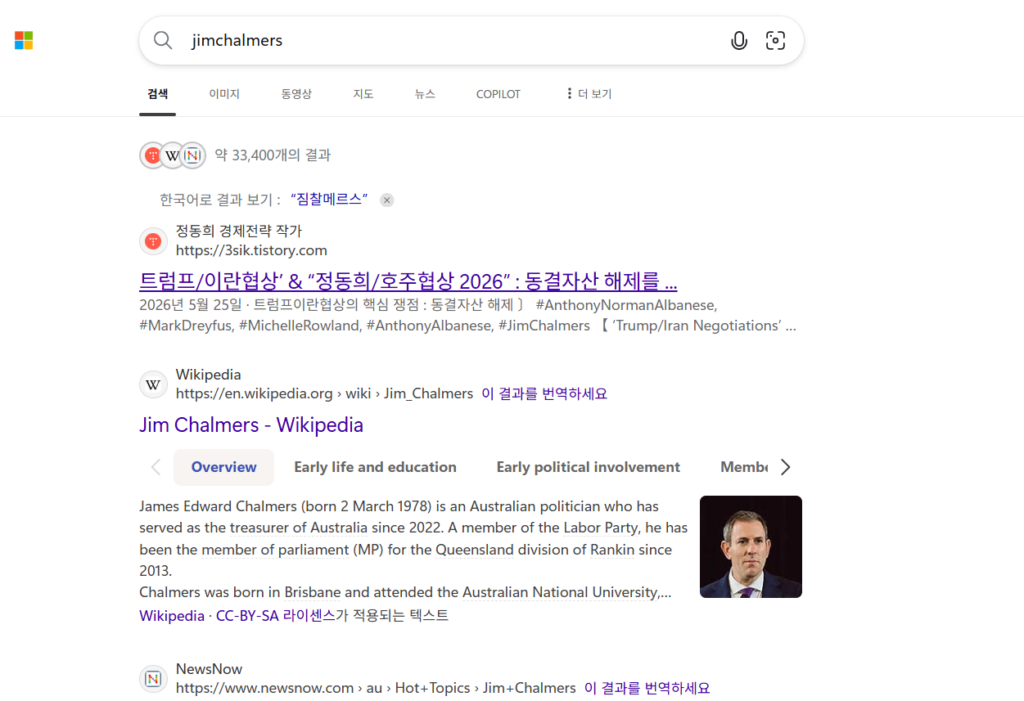
Task: Open the 더 보기 more menu
Action: click(x=589, y=94)
